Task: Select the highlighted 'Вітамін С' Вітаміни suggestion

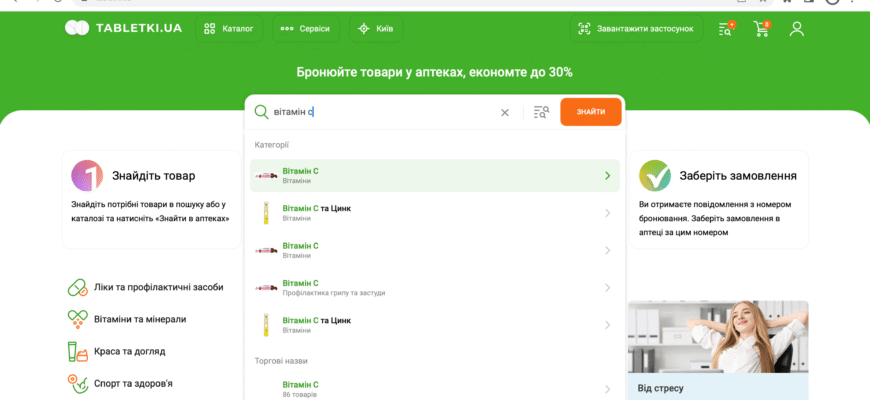Action: pos(435,175)
